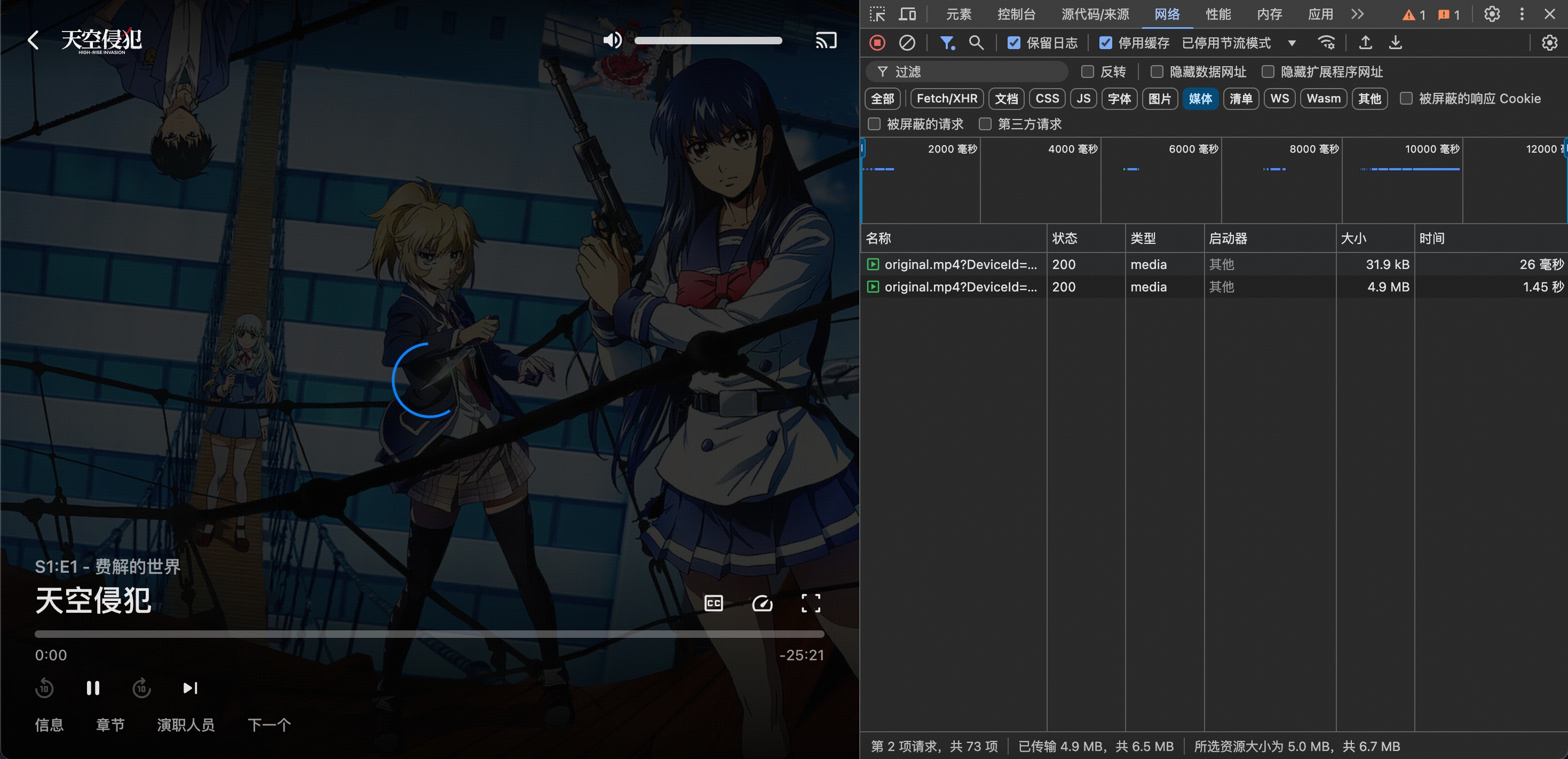Image resolution: width=1568 pixels, height=759 pixels.
Task: Check the 被屏蔽的请求 checkbox
Action: (874, 124)
